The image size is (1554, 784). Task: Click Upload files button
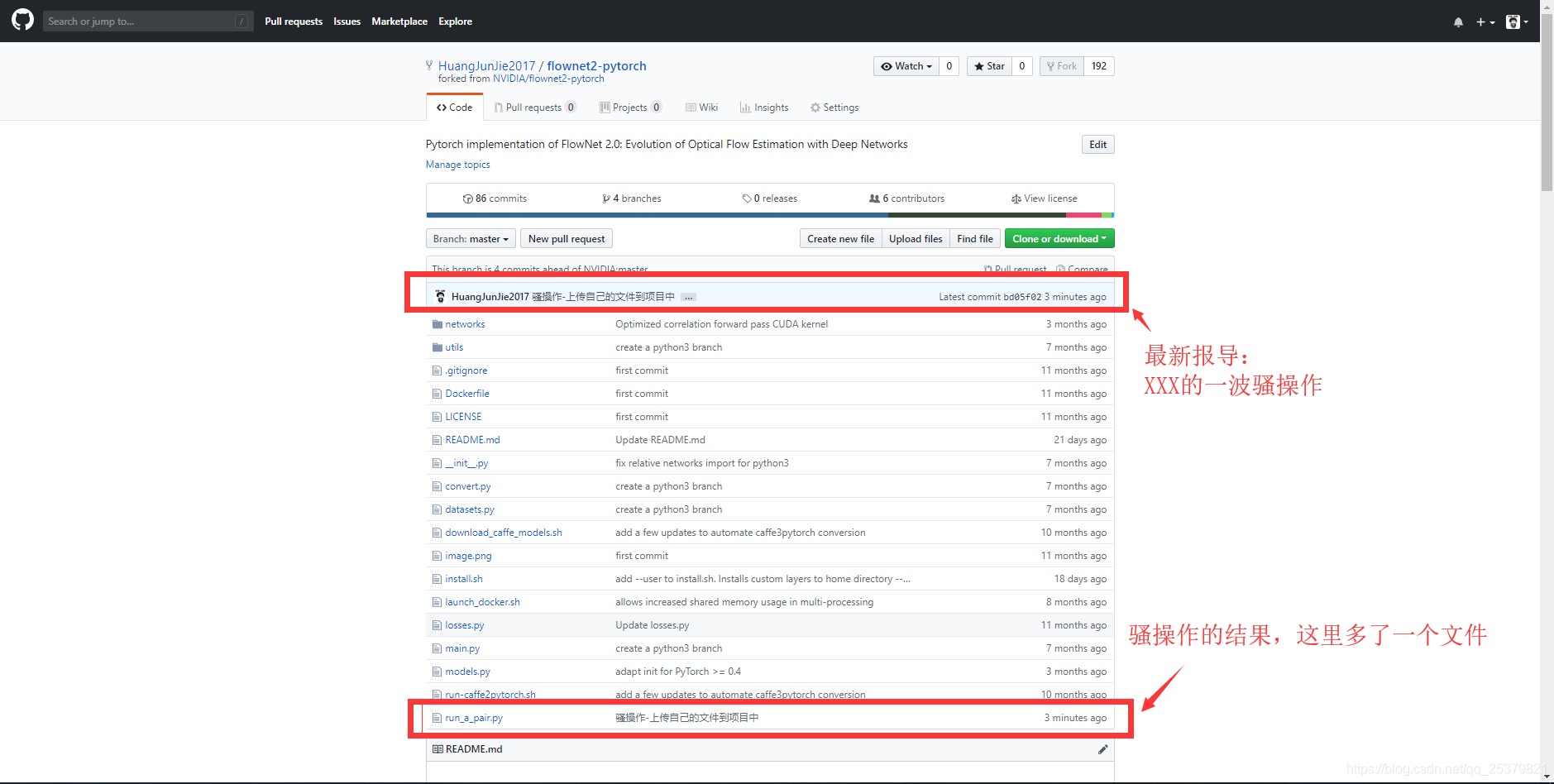[916, 239]
